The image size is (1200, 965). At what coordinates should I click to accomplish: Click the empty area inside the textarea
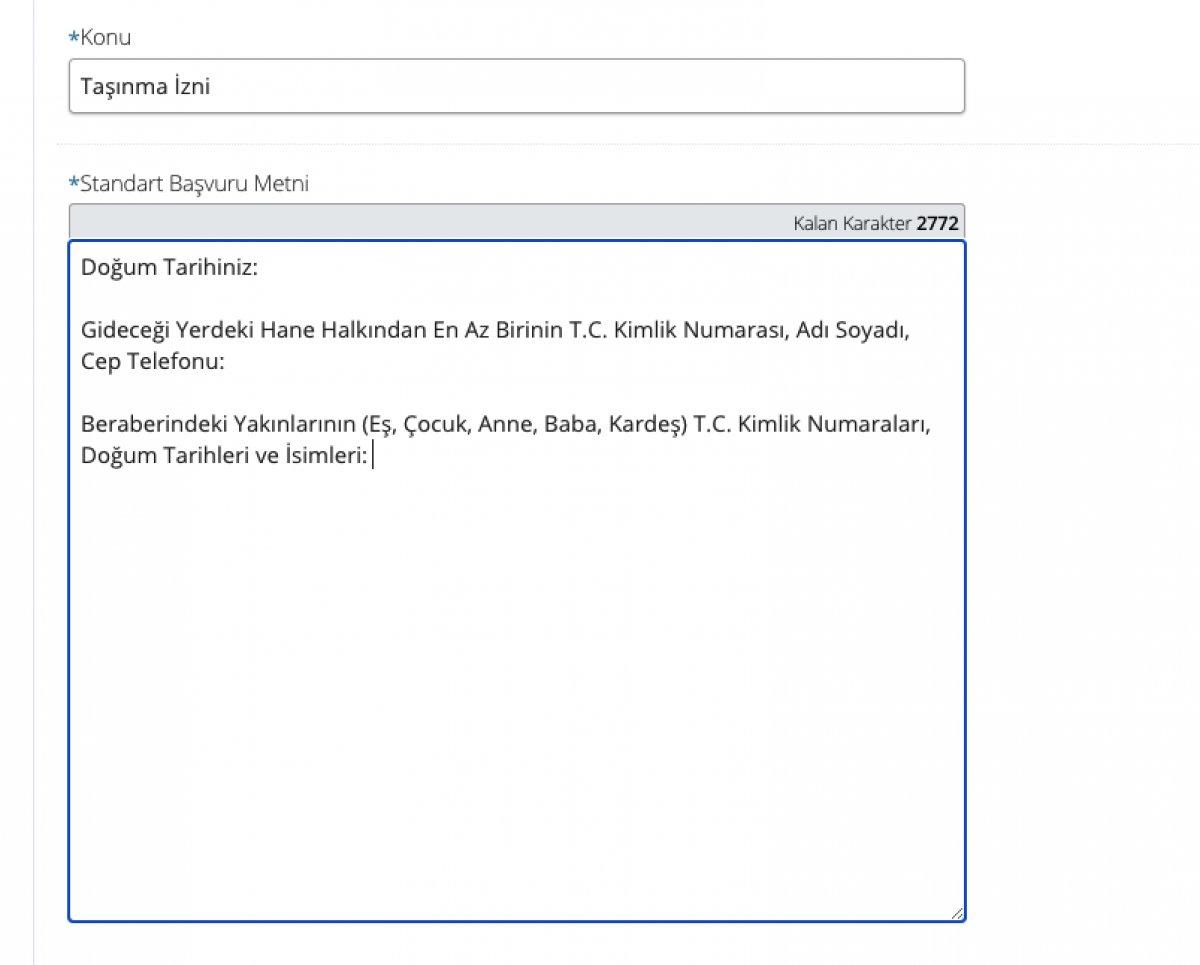pos(516,700)
